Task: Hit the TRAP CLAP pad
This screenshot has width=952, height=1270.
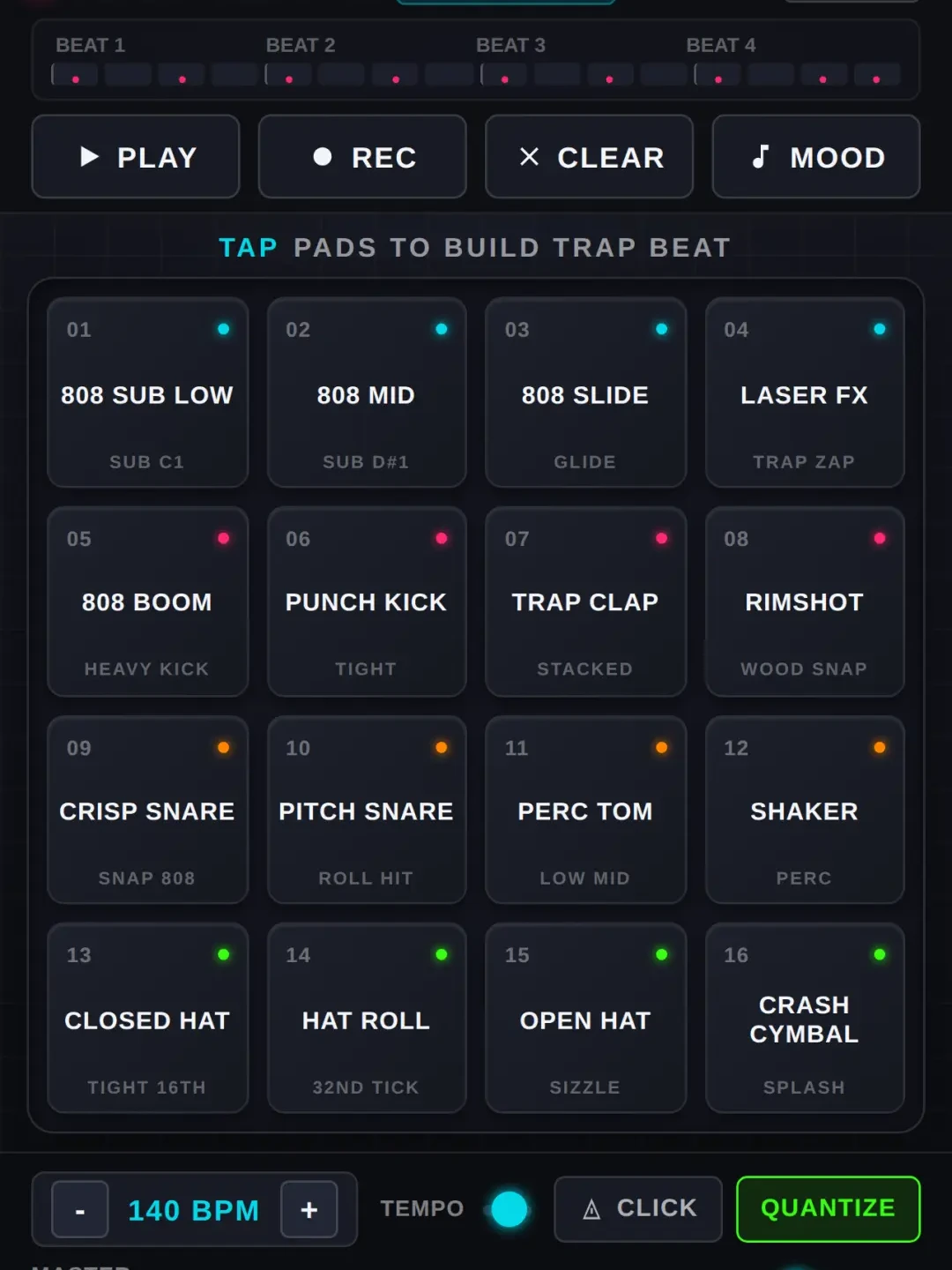Action: click(x=585, y=601)
